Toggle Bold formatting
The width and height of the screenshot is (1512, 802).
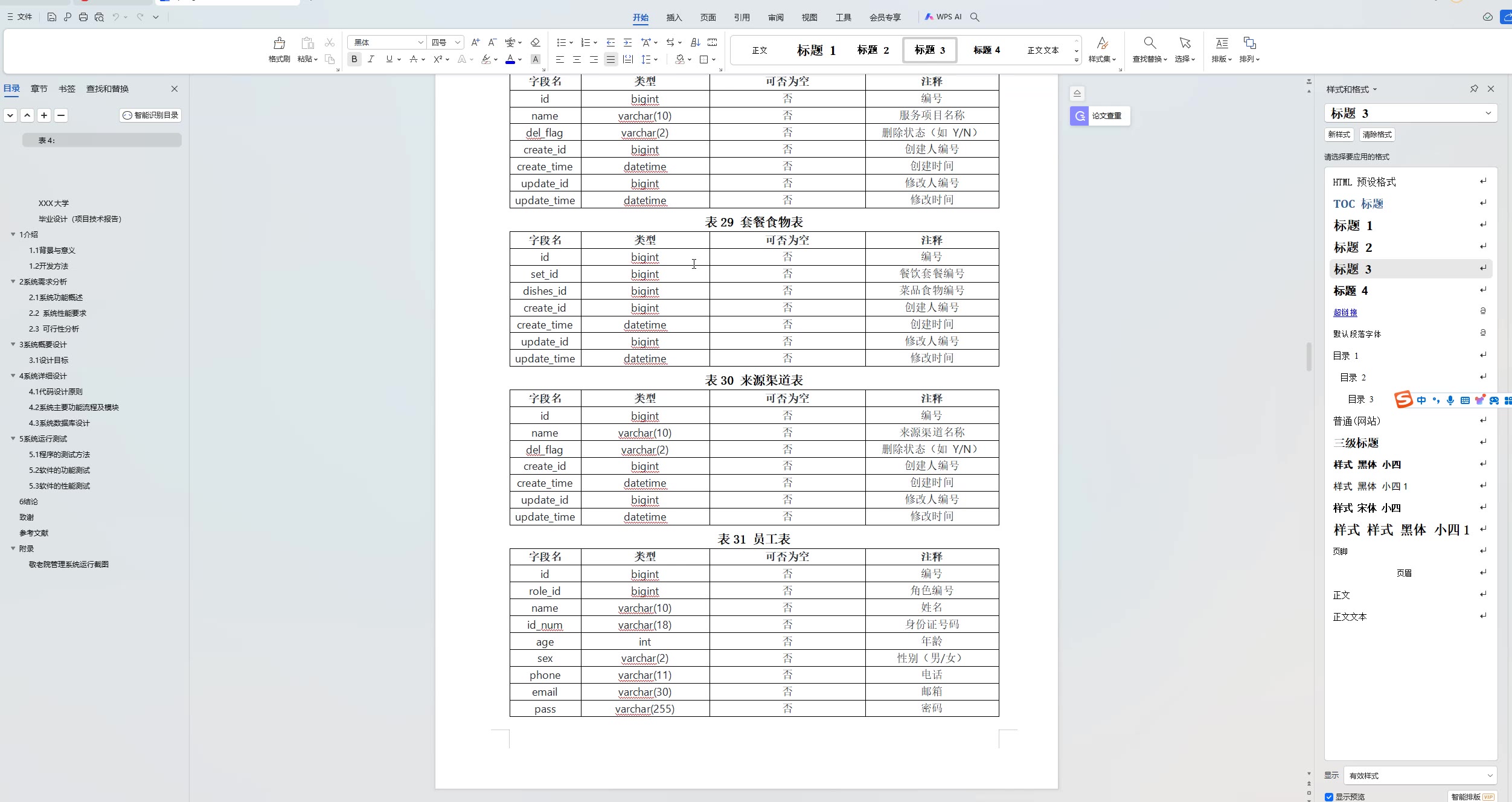354,59
